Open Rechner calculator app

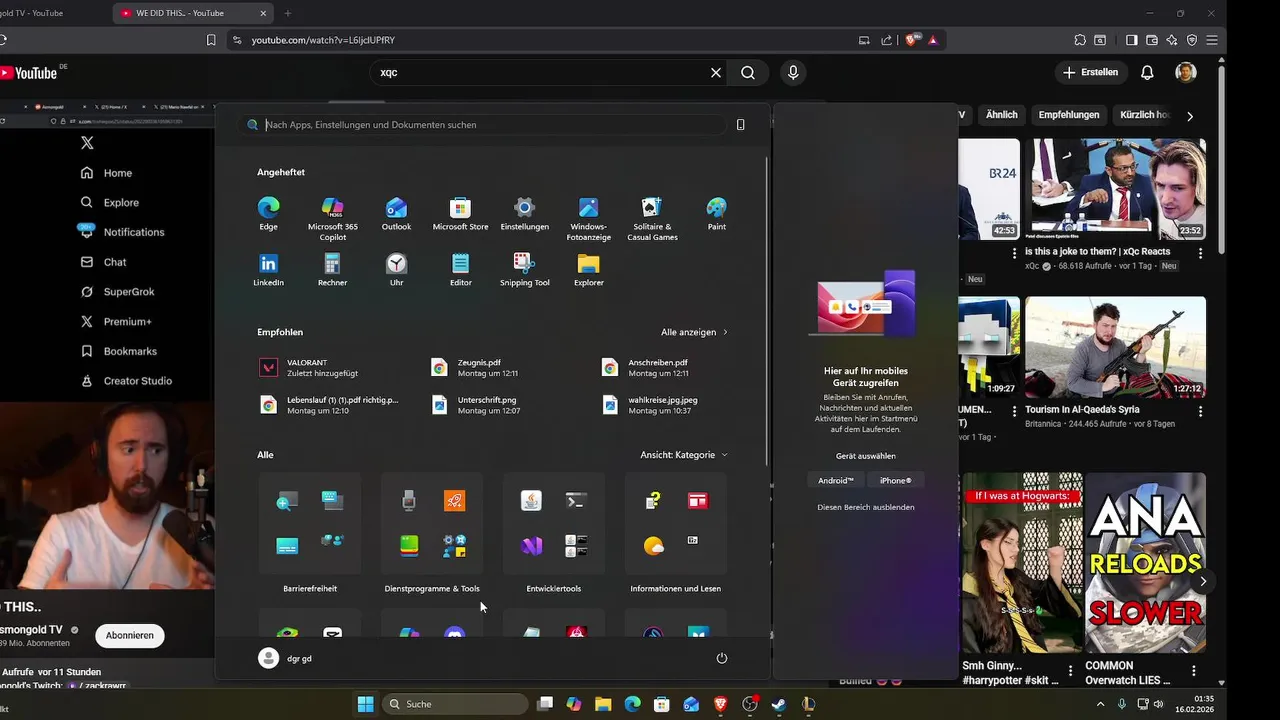(x=332, y=269)
